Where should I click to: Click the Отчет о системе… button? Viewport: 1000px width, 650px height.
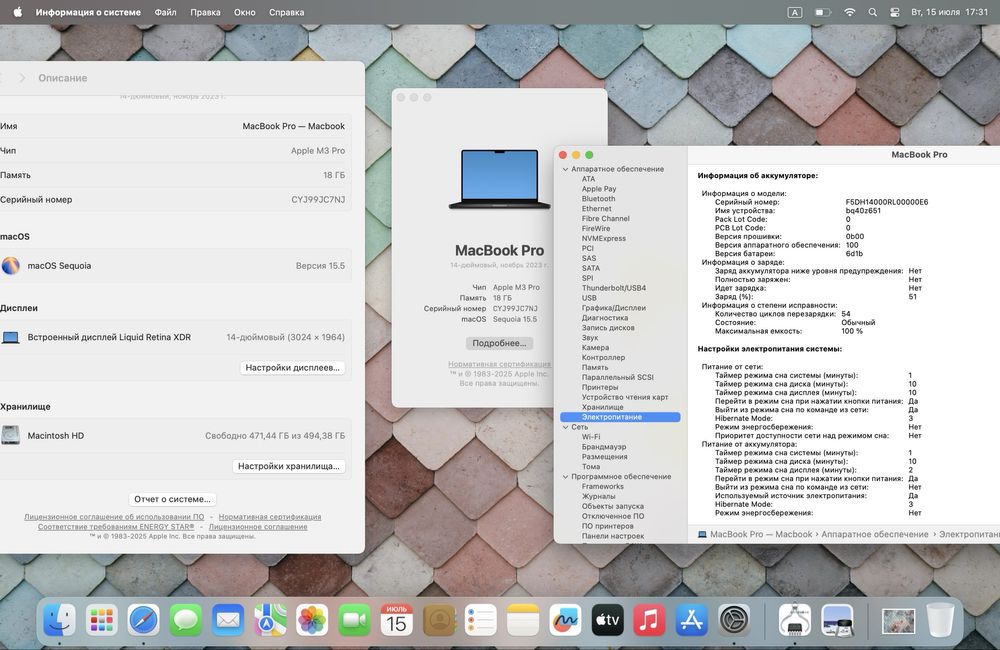point(172,499)
